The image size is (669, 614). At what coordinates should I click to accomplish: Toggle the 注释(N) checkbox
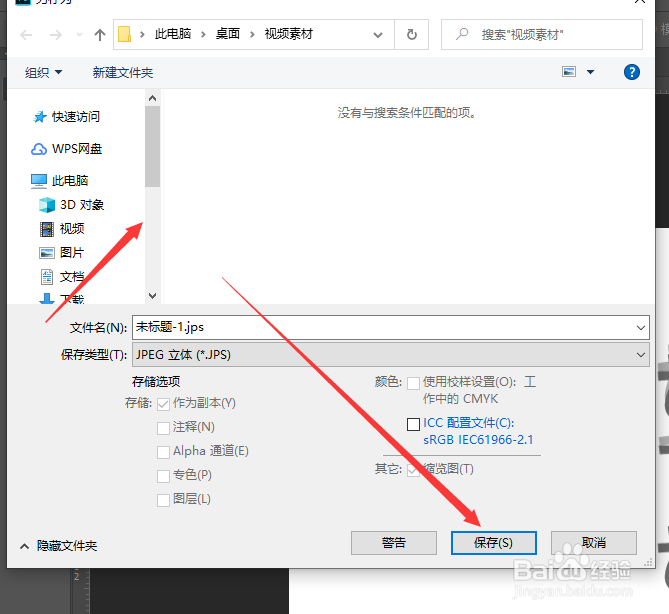[x=163, y=428]
